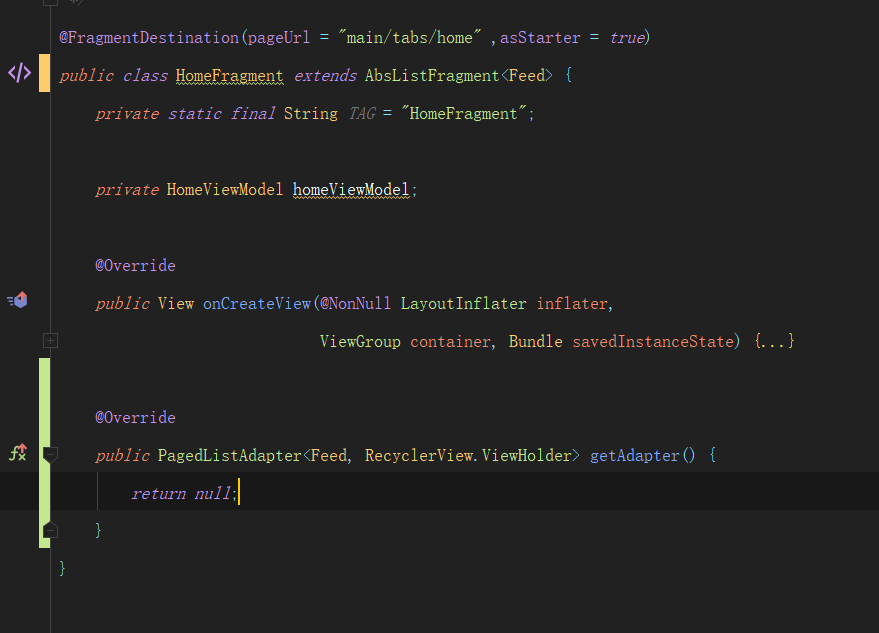Click the related XML file gutter icon
This screenshot has width=879, height=633.
click(x=19, y=73)
